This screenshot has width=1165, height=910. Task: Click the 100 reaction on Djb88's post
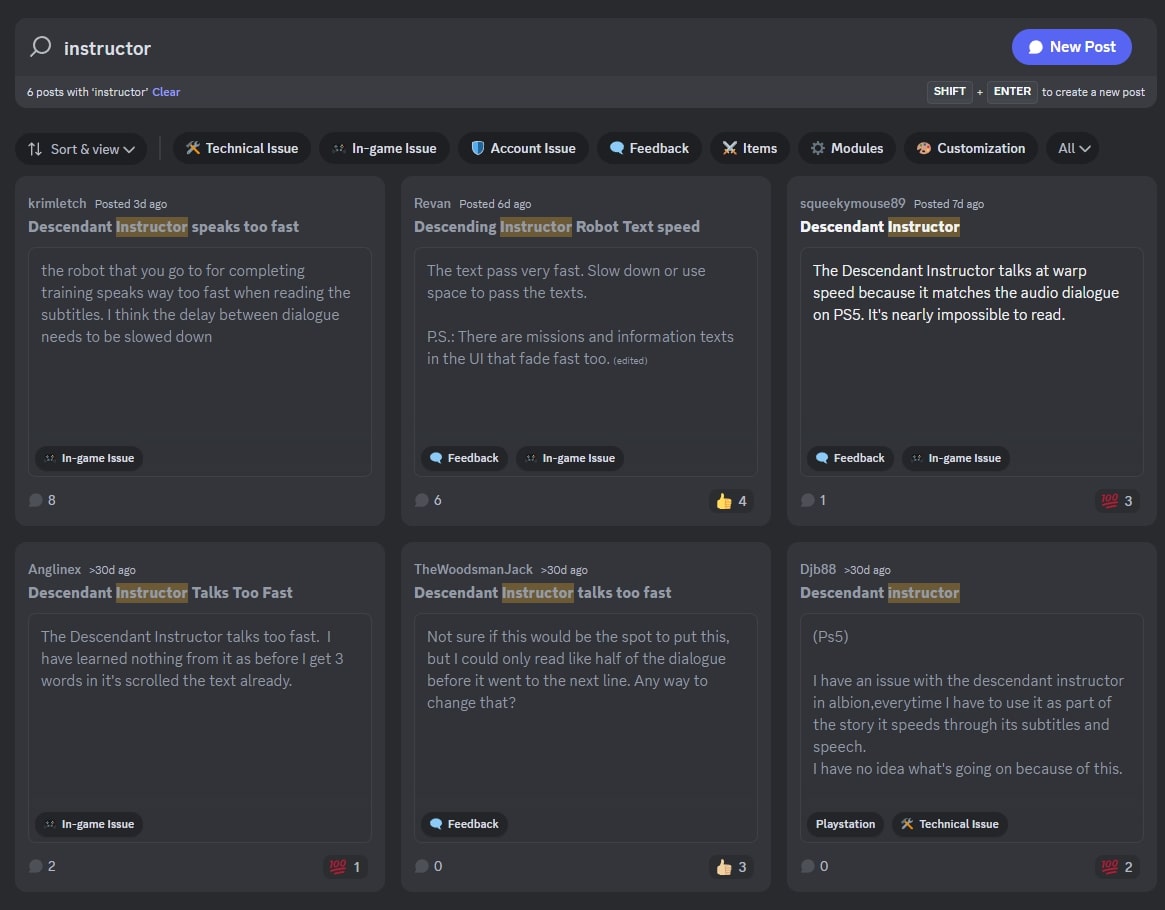click(1117, 867)
